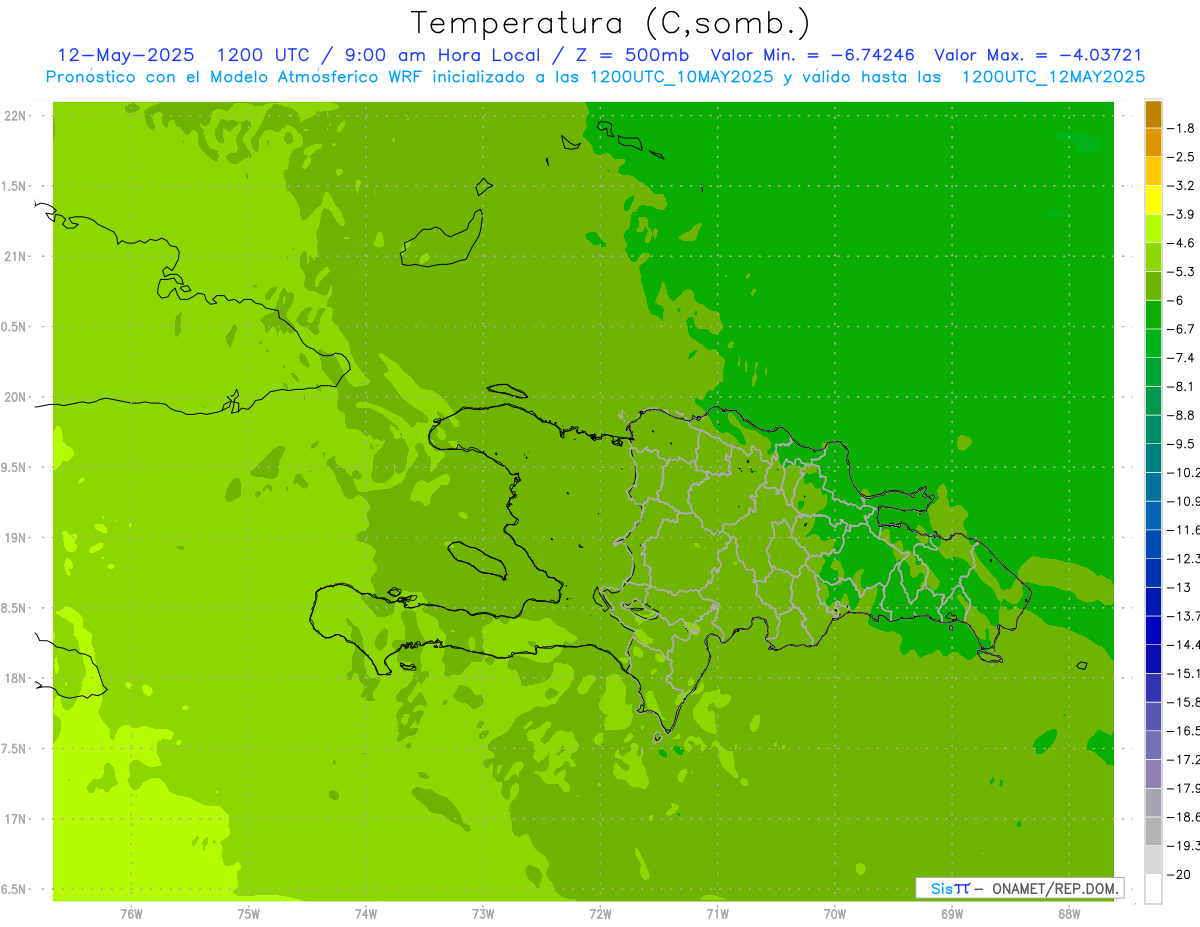Click the '68W' longitude label
1200x927 pixels.
1069,913
